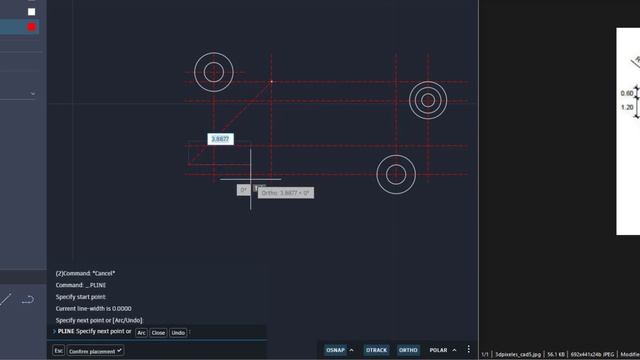Click the 0° angle input box near the cursor

(x=244, y=190)
